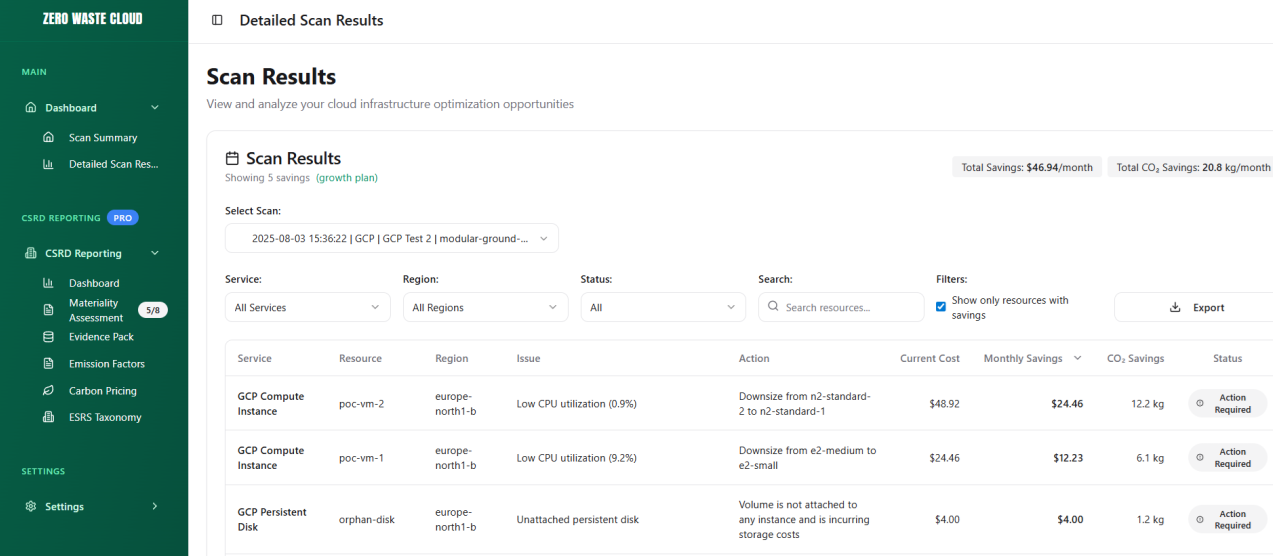This screenshot has height=556, width=1273.
Task: Click the Current Cost column header
Action: click(929, 358)
